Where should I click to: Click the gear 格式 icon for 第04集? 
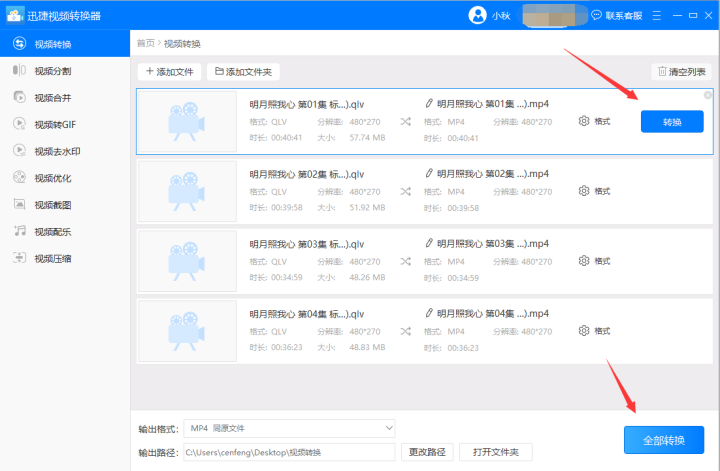(584, 331)
